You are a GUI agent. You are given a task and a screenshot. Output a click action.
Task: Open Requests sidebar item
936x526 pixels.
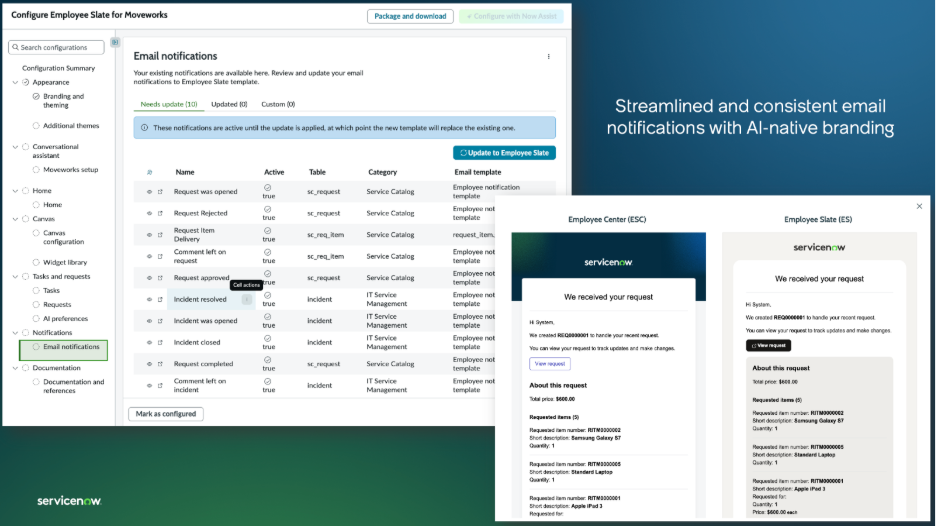tap(57, 304)
